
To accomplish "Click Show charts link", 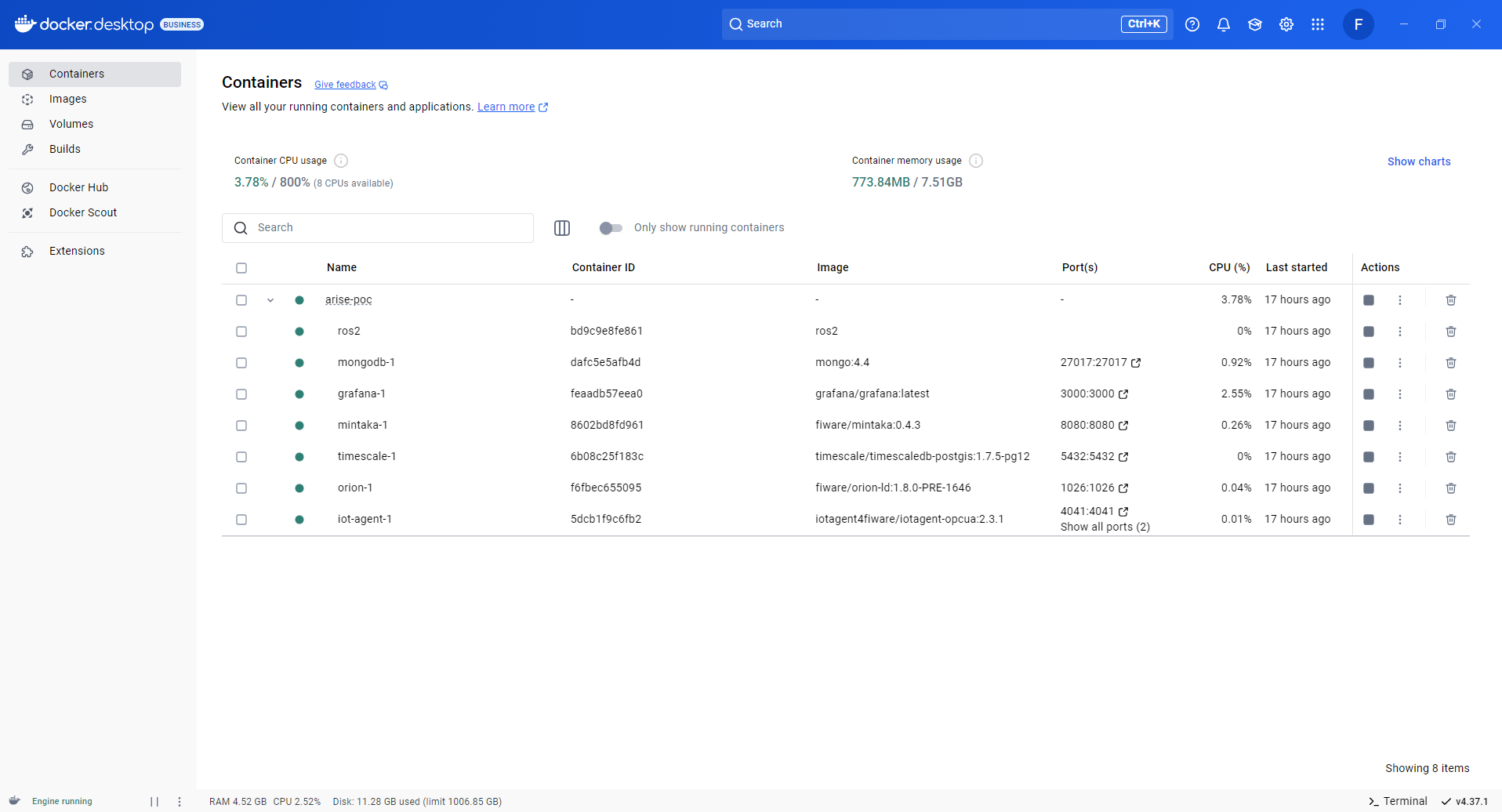I will [x=1419, y=162].
